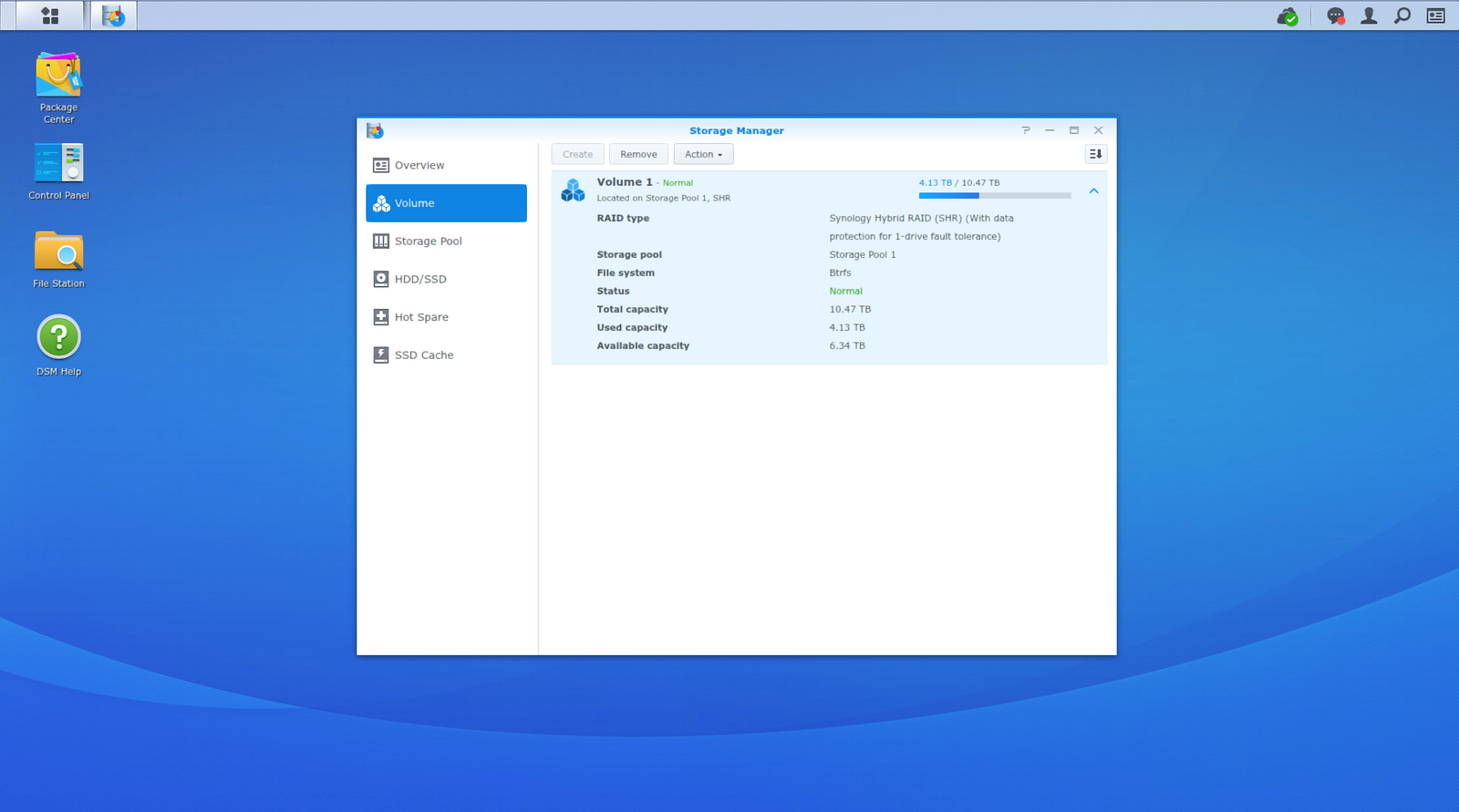Switch to the Hot Spare section
Viewport: 1459px width, 812px height.
446,317
